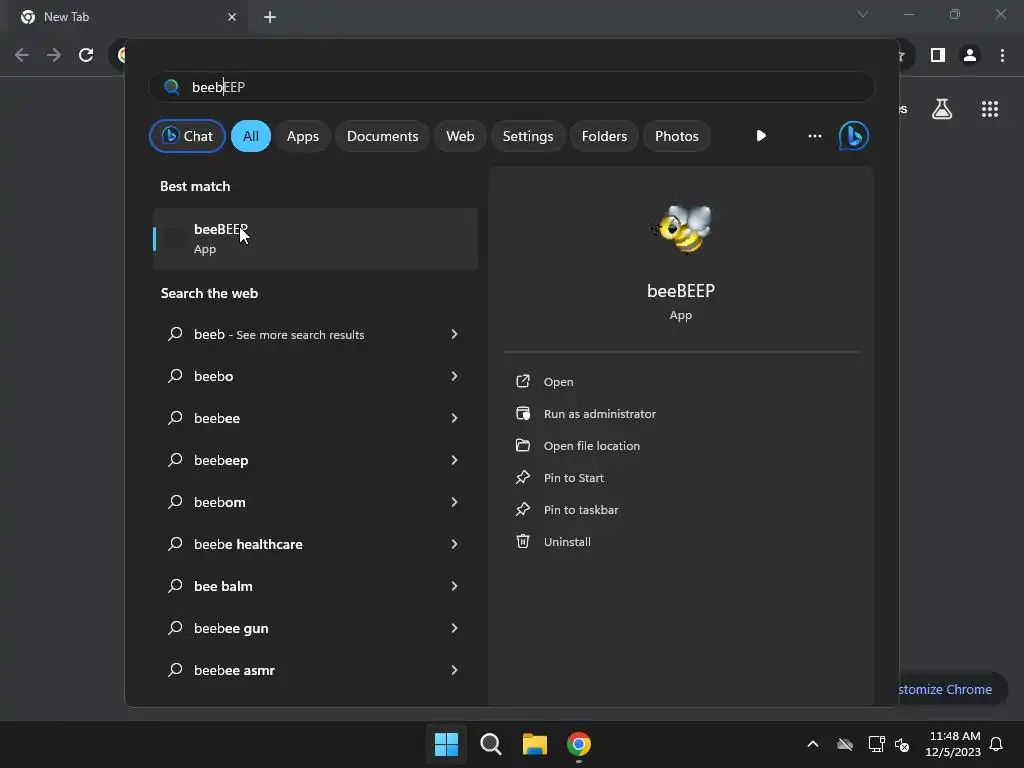Image resolution: width=1024 pixels, height=768 pixels.
Task: Choose Open file location
Action: pos(592,445)
